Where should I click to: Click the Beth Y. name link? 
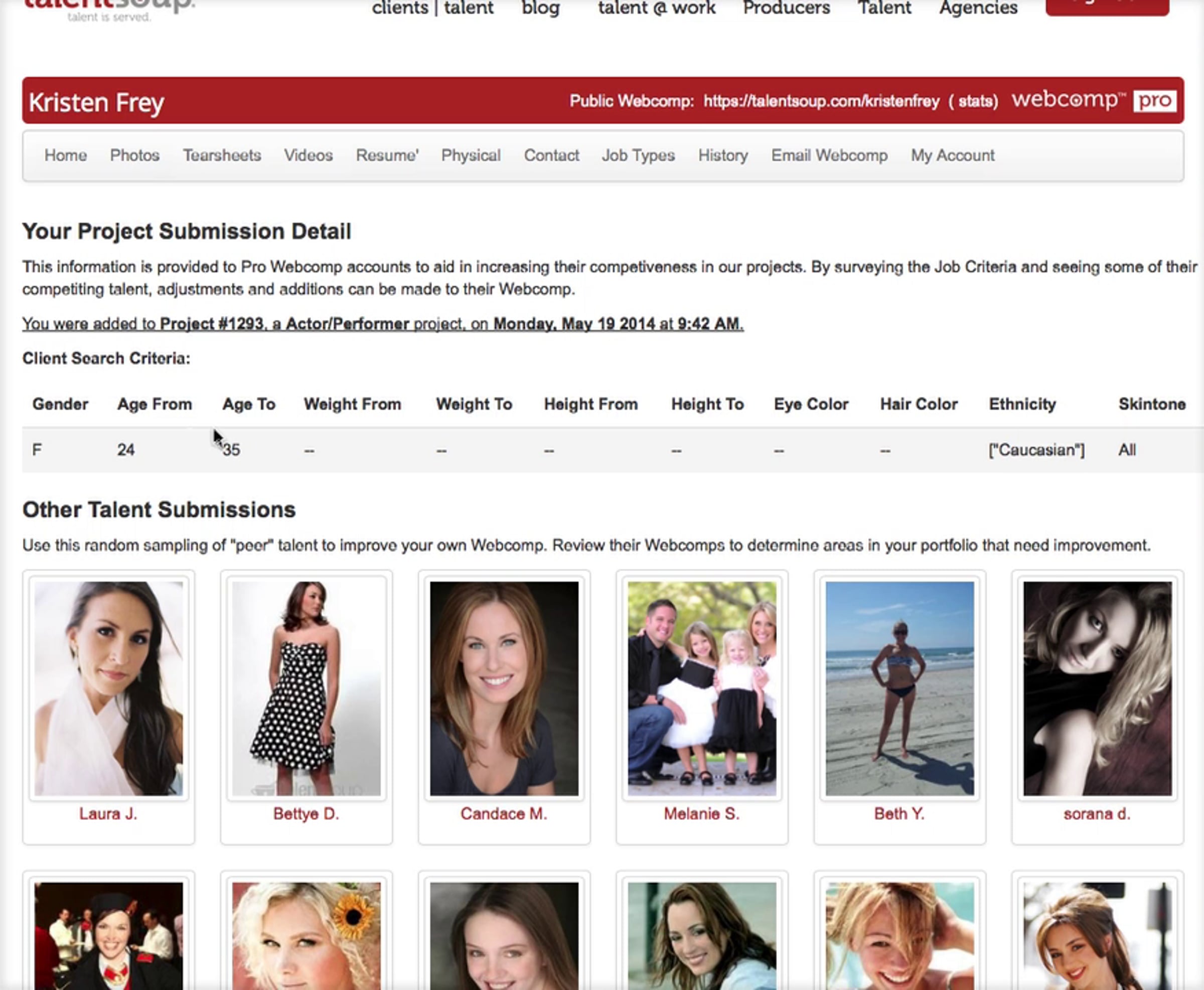click(899, 814)
